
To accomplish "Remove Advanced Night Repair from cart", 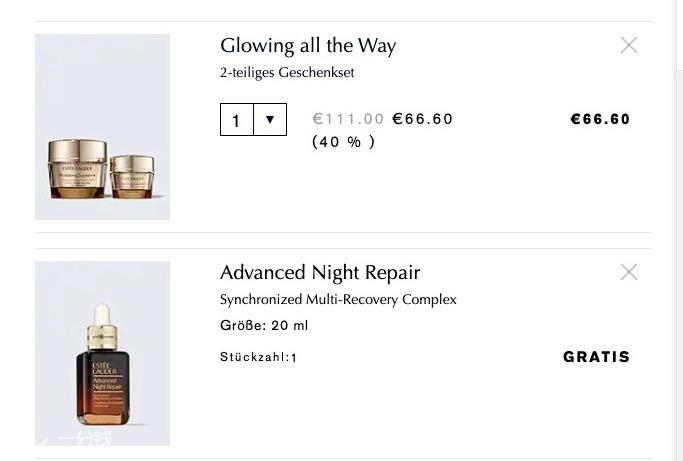I will click(629, 272).
